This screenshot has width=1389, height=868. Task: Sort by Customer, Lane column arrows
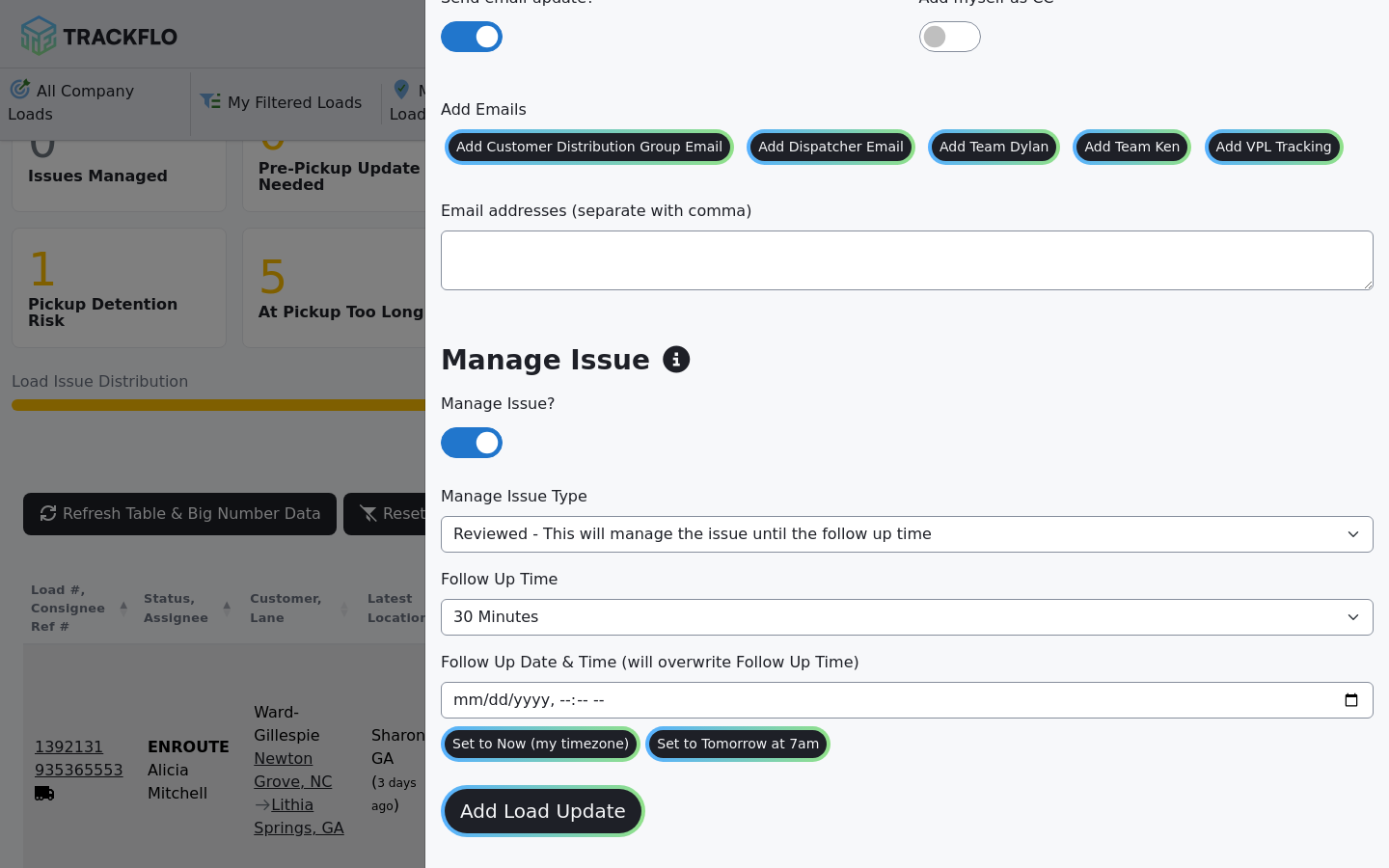coord(344,609)
